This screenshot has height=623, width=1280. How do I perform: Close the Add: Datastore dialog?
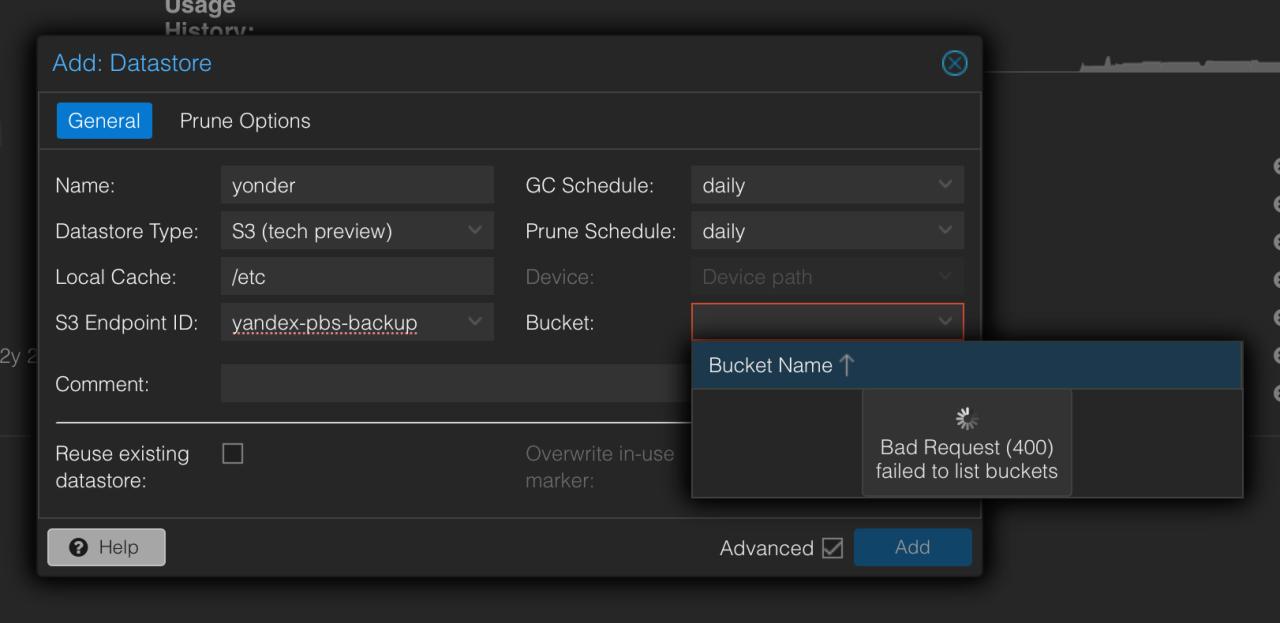955,64
